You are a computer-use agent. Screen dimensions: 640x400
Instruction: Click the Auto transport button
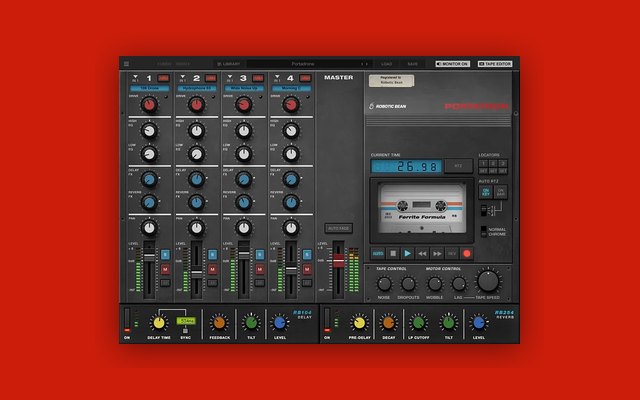click(378, 253)
